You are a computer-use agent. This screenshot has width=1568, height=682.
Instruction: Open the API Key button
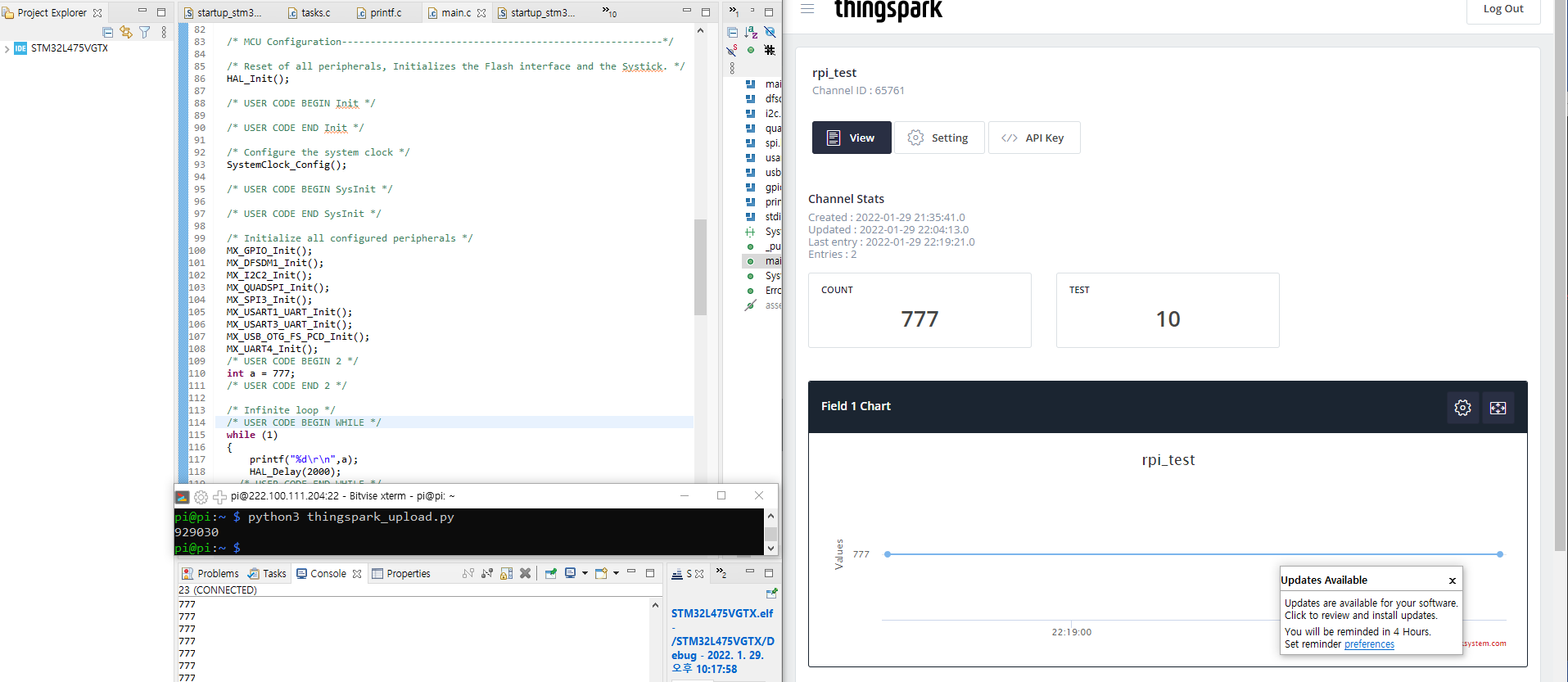[x=1034, y=138]
